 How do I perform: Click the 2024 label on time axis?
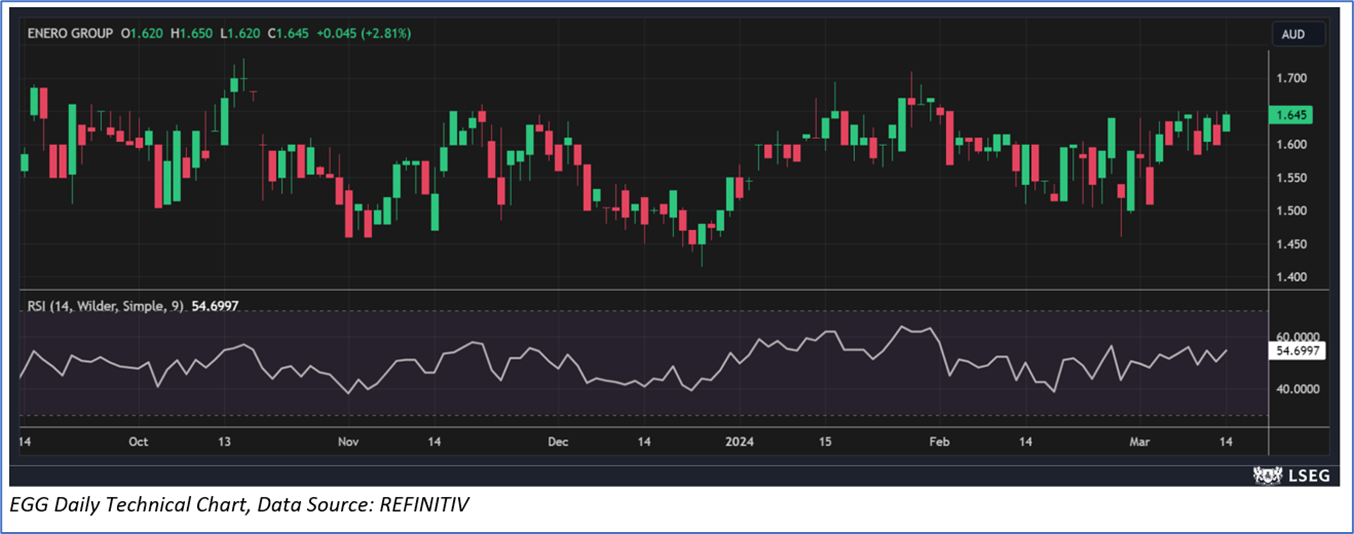[x=740, y=441]
